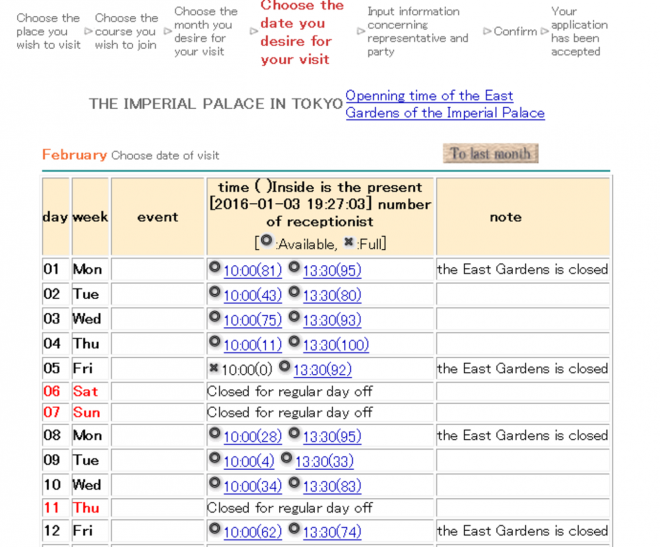
Task: Select 13:30(95) on Monday 08
Action: click(x=332, y=436)
